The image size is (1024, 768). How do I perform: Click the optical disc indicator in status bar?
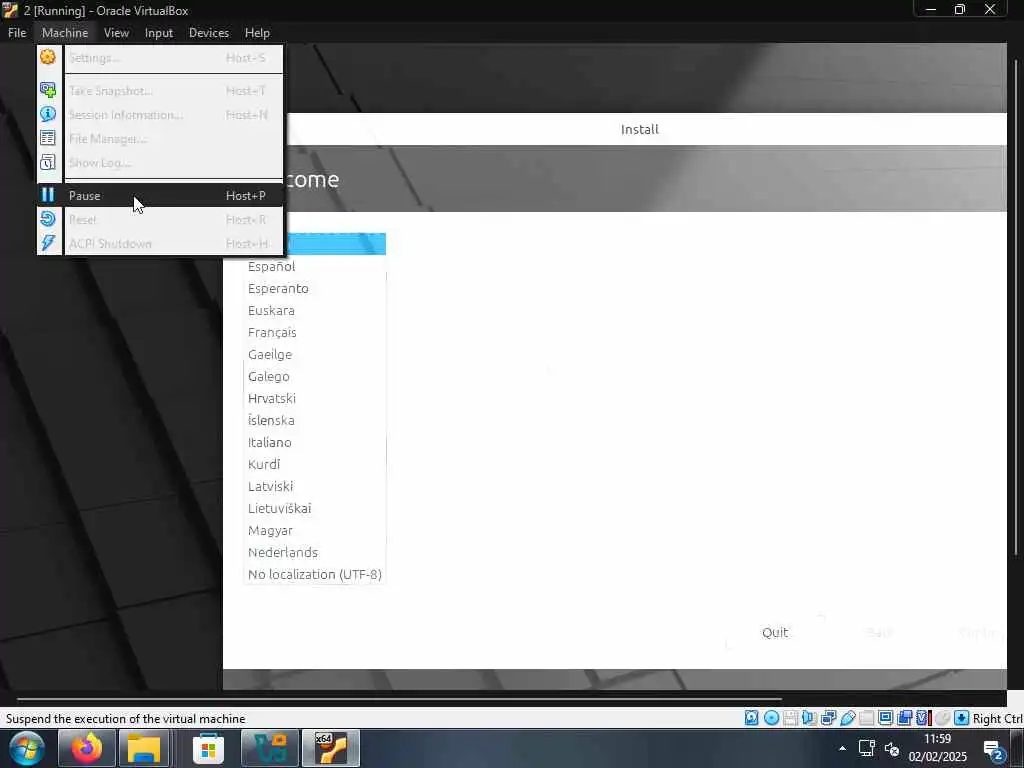point(771,718)
